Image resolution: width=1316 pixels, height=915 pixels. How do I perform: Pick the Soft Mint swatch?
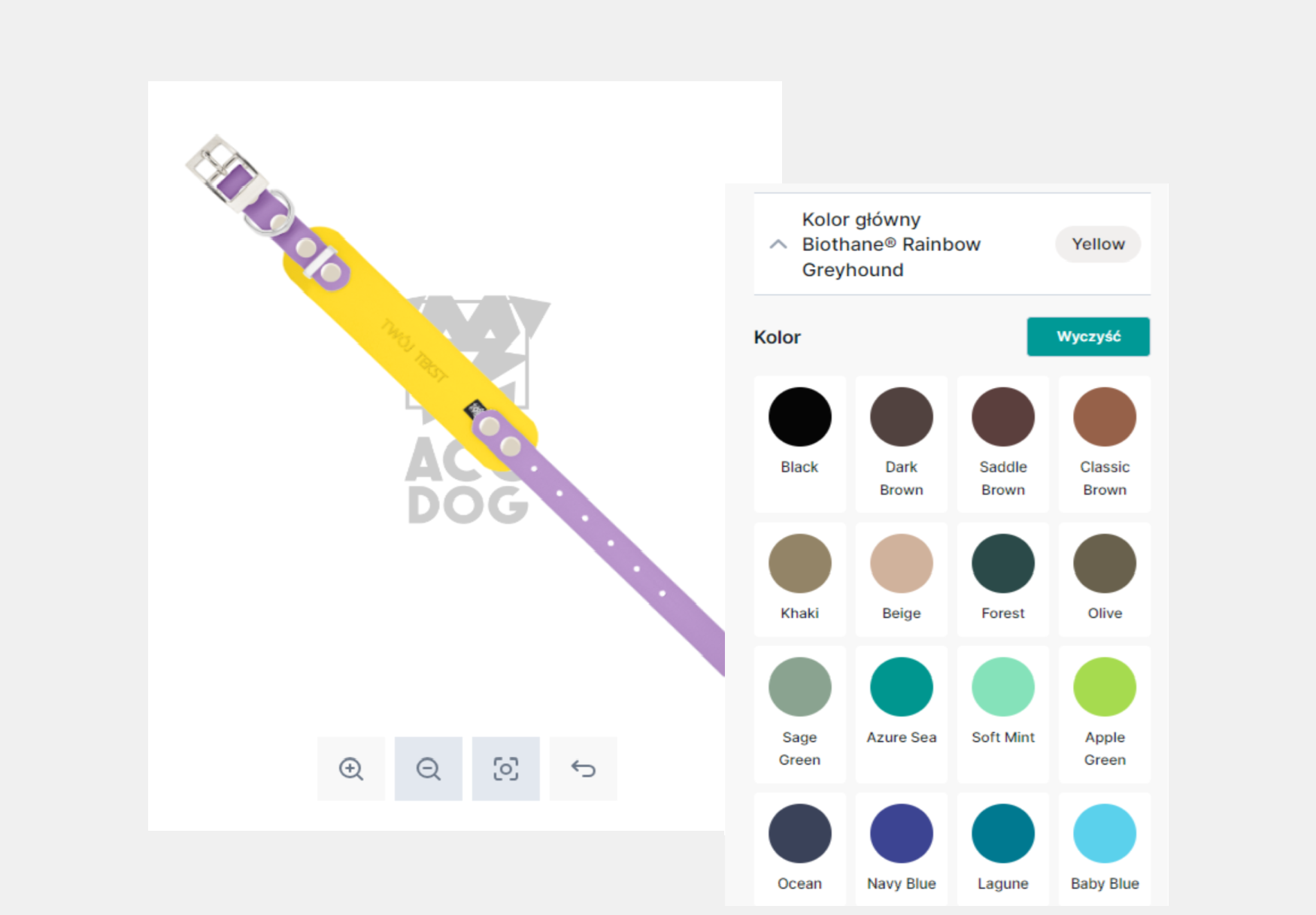pyautogui.click(x=1002, y=687)
